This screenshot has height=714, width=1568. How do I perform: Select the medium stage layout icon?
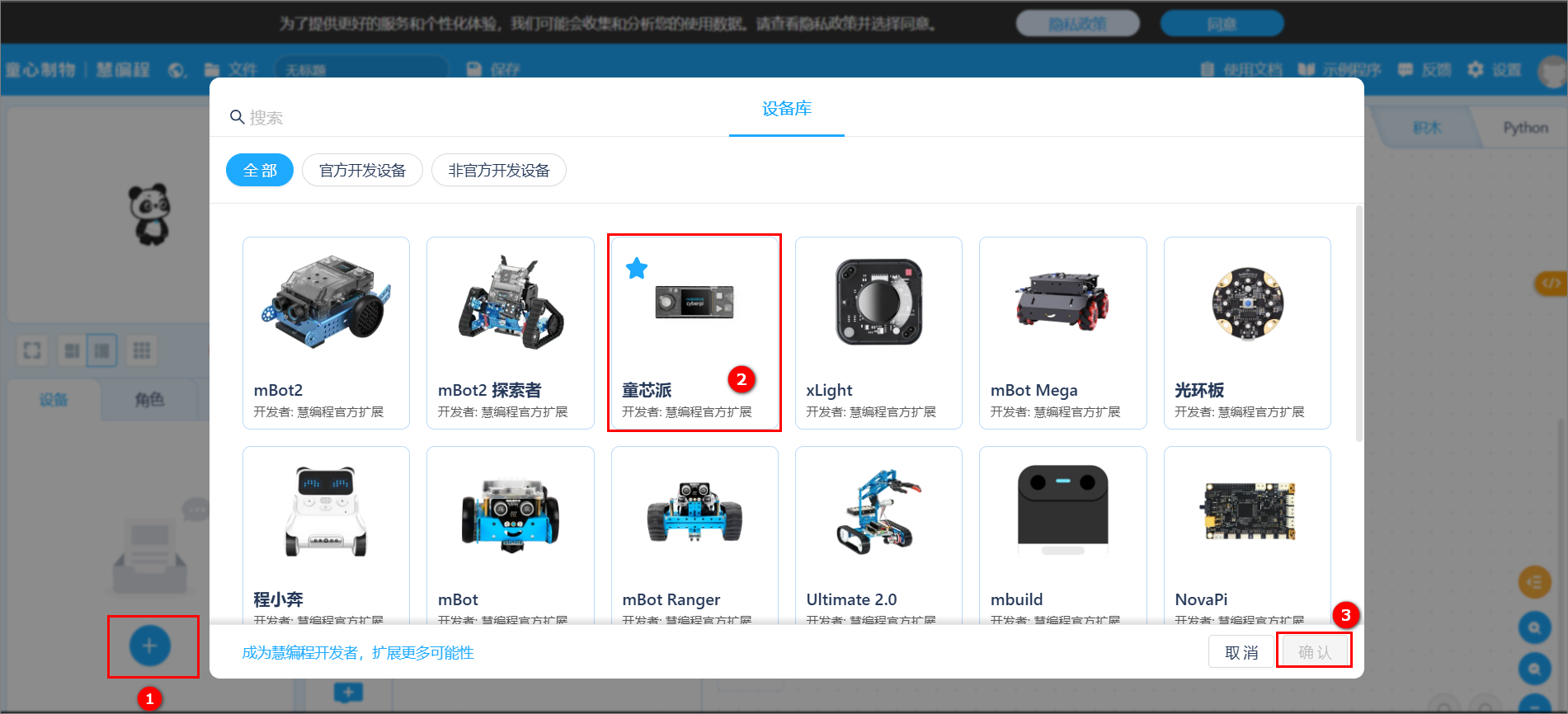coord(102,350)
